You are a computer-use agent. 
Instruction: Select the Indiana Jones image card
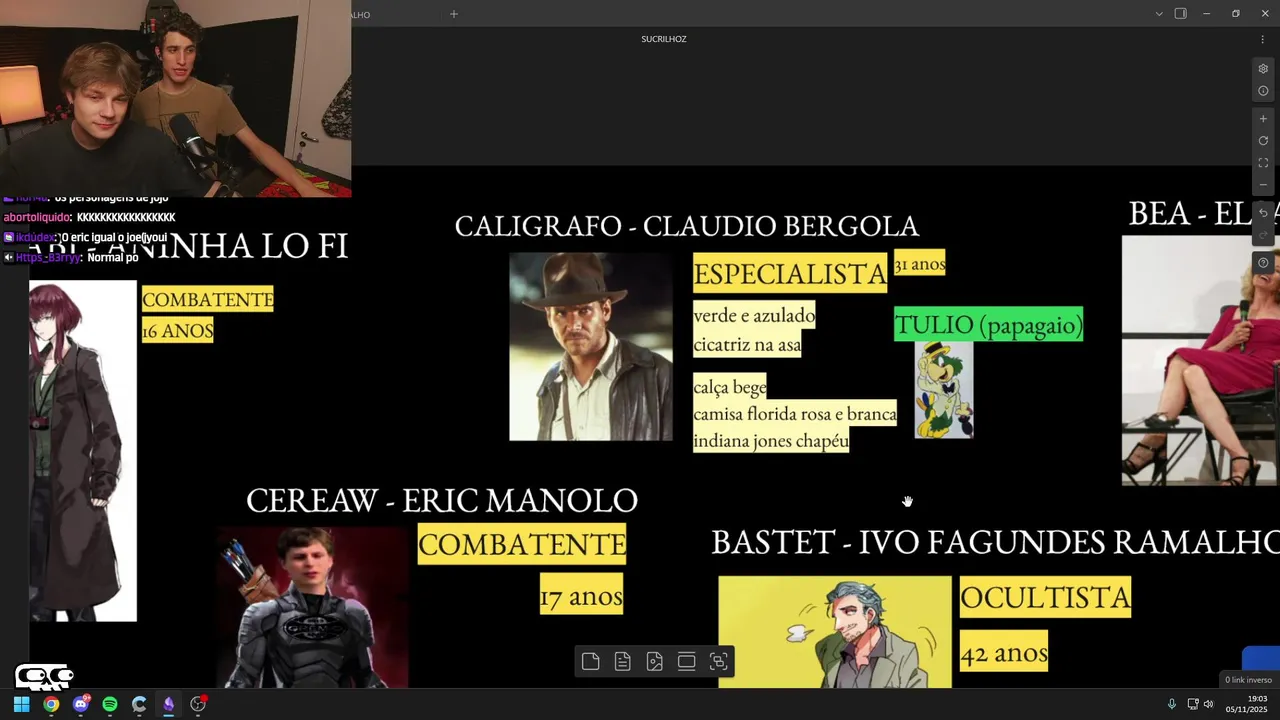tap(591, 346)
